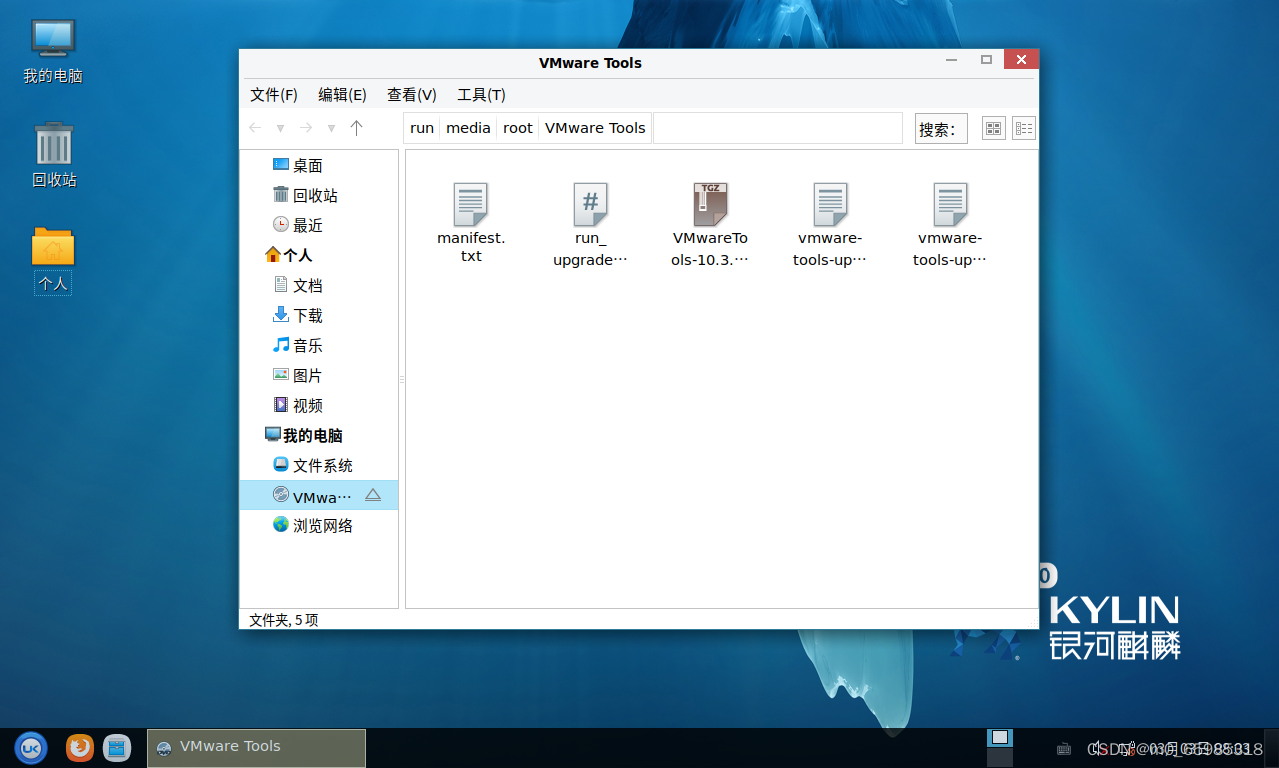Open the 编辑(E) menu

pos(342,95)
